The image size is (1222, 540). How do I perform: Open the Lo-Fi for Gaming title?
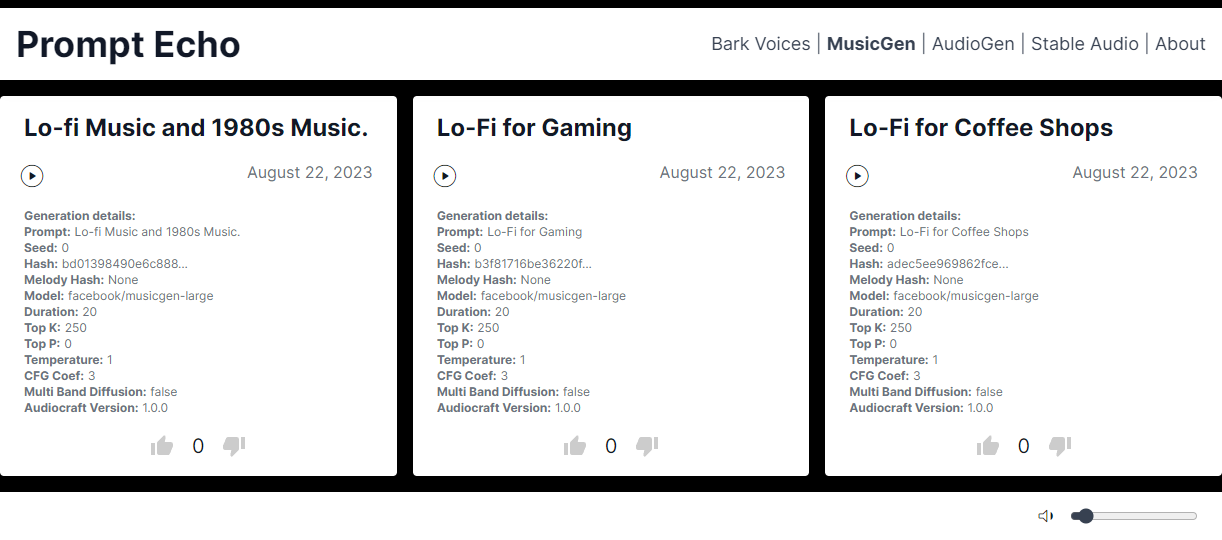click(534, 128)
